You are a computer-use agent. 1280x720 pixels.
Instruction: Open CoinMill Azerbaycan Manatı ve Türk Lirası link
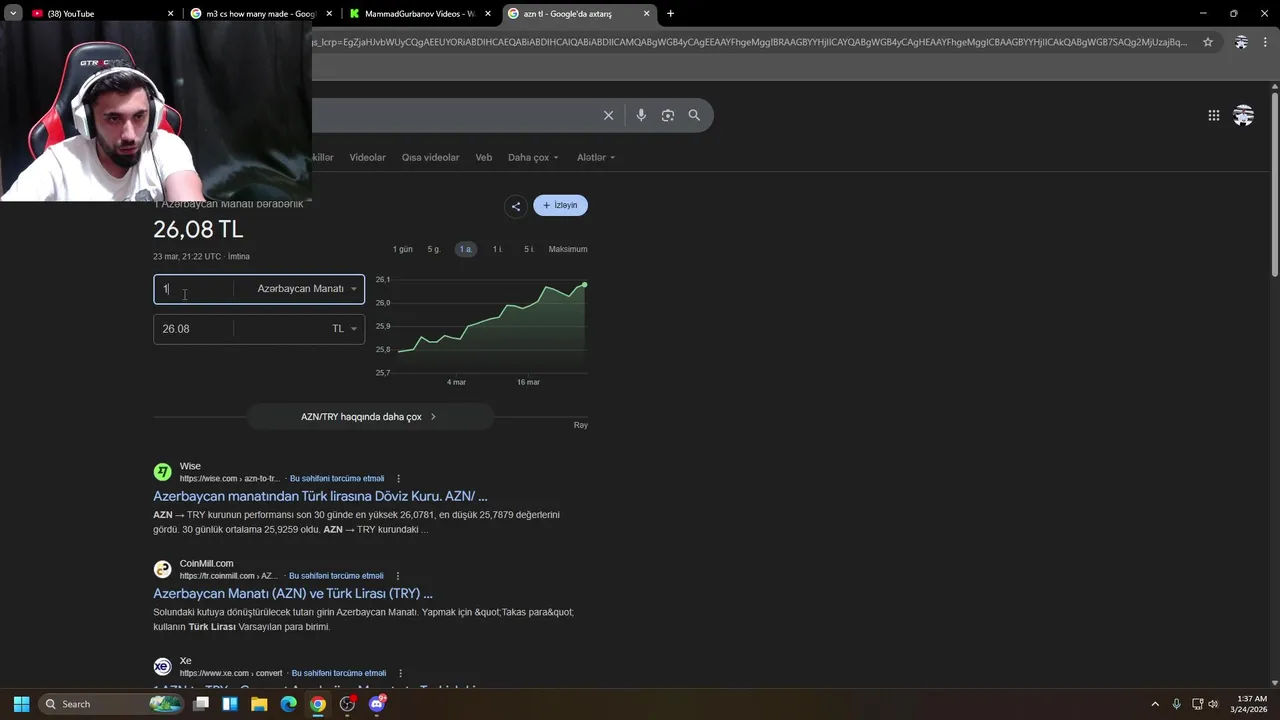(x=293, y=593)
